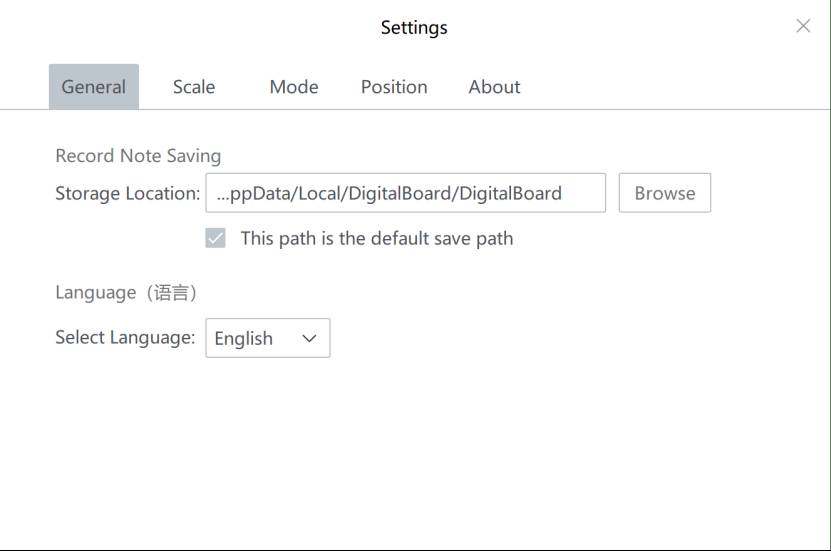Click the Storage Location path field
The width and height of the screenshot is (831, 551).
pos(405,193)
